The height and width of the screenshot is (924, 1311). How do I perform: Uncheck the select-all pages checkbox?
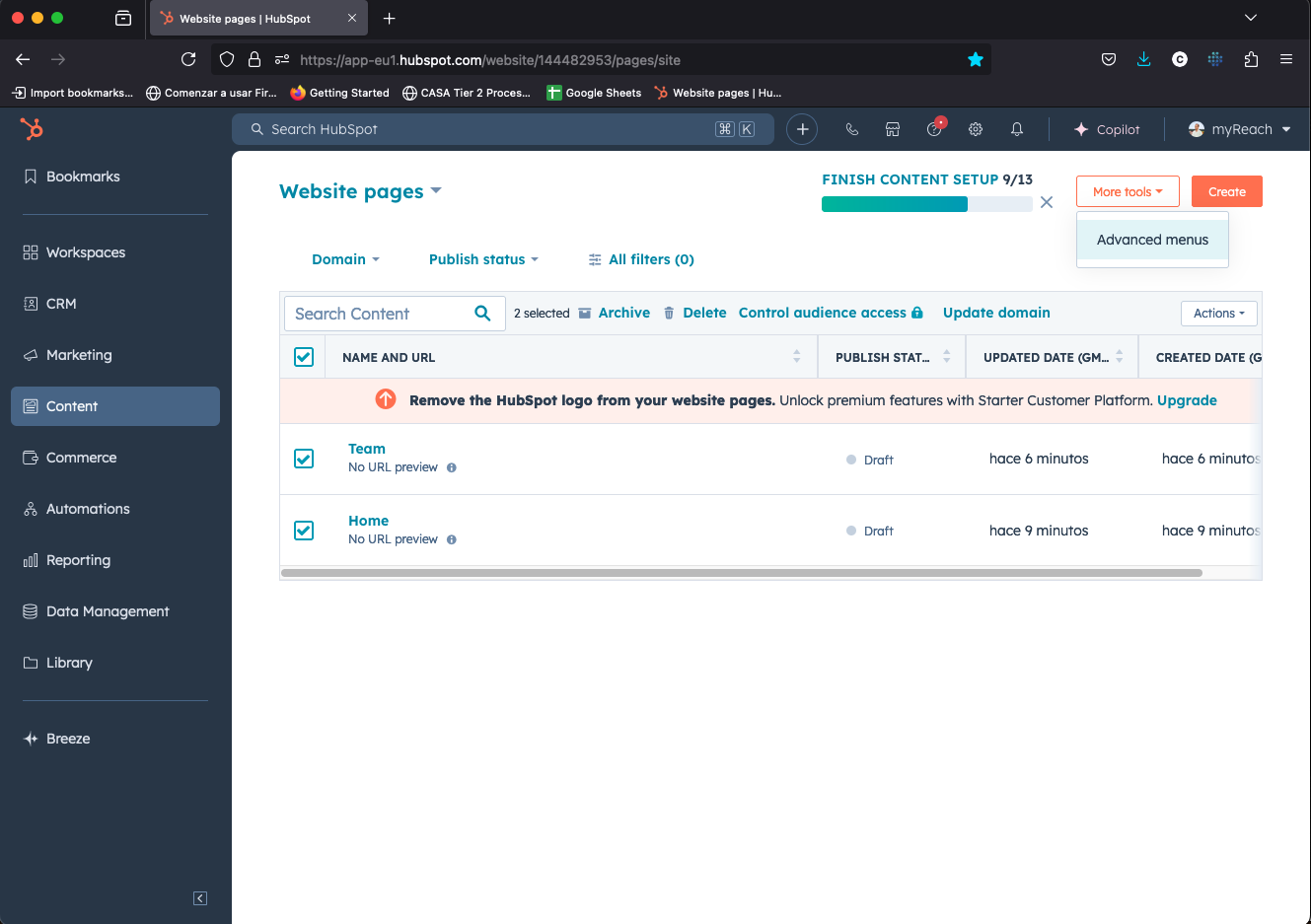click(x=304, y=357)
